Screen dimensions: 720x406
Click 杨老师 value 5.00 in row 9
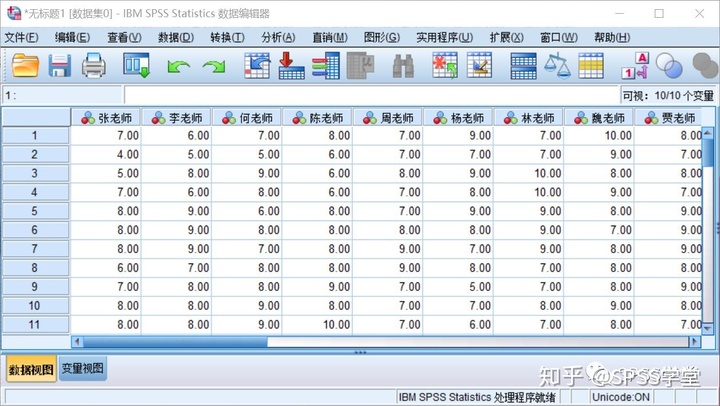click(x=458, y=287)
